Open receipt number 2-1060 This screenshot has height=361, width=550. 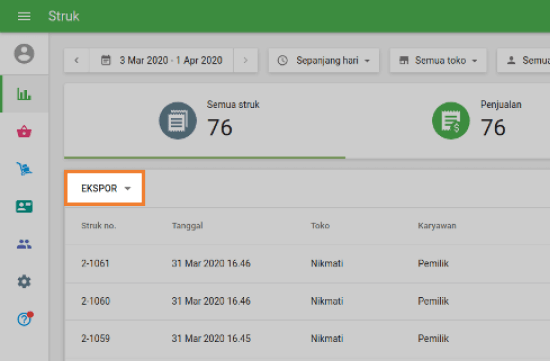[x=95, y=301]
